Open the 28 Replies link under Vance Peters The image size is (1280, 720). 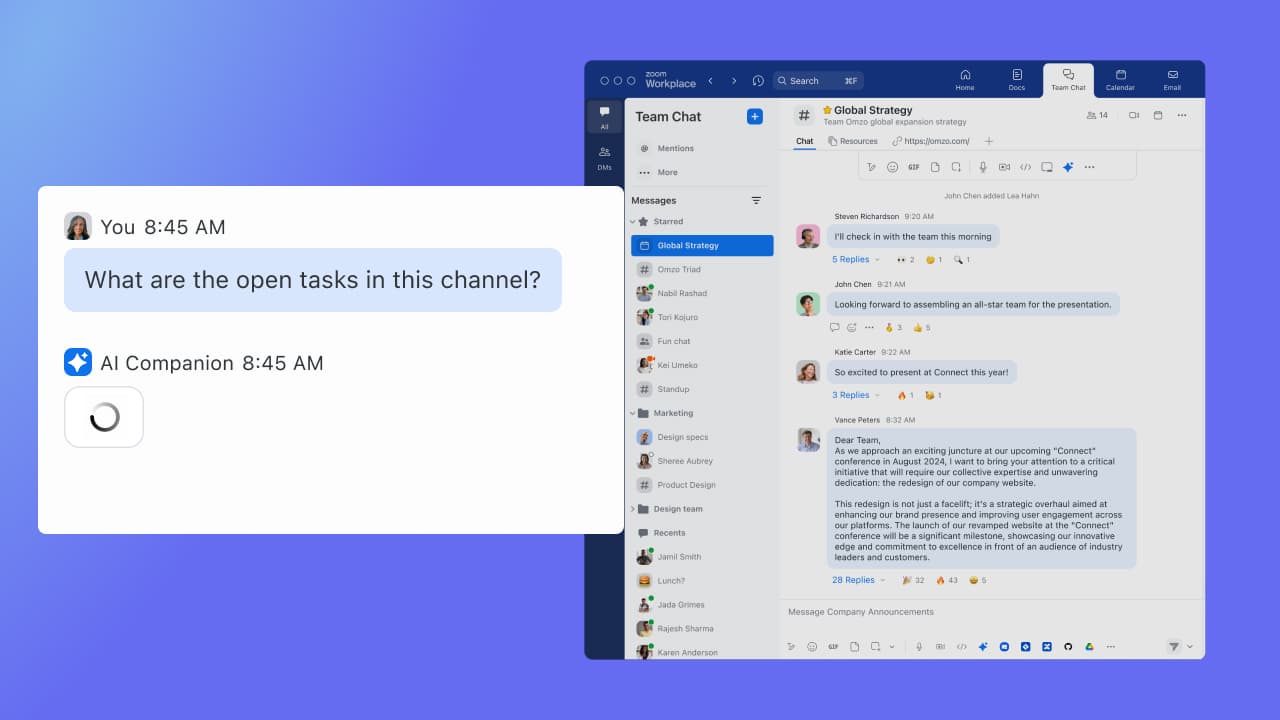click(855, 580)
